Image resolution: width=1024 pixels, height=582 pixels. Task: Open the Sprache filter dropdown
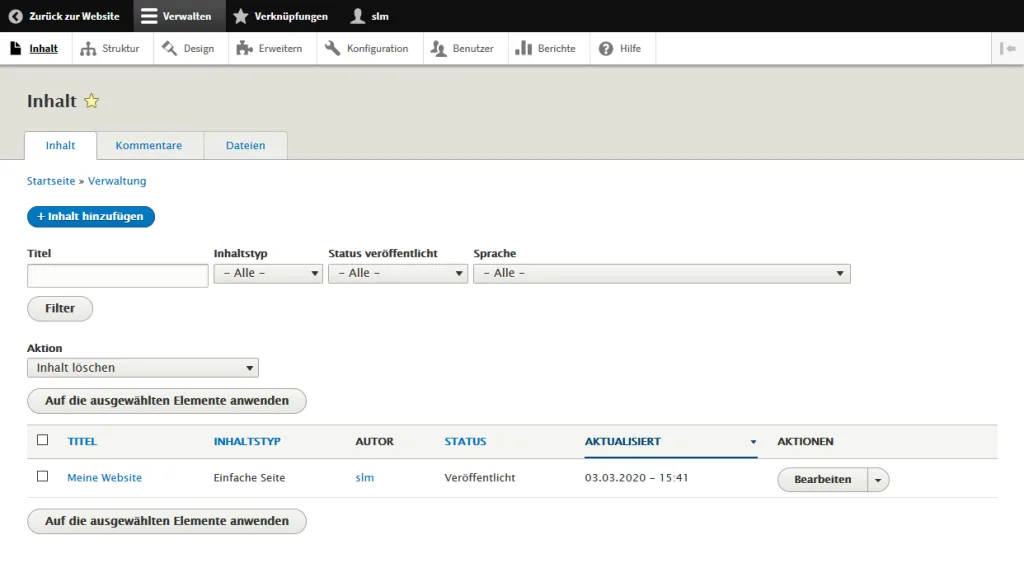(x=661, y=273)
